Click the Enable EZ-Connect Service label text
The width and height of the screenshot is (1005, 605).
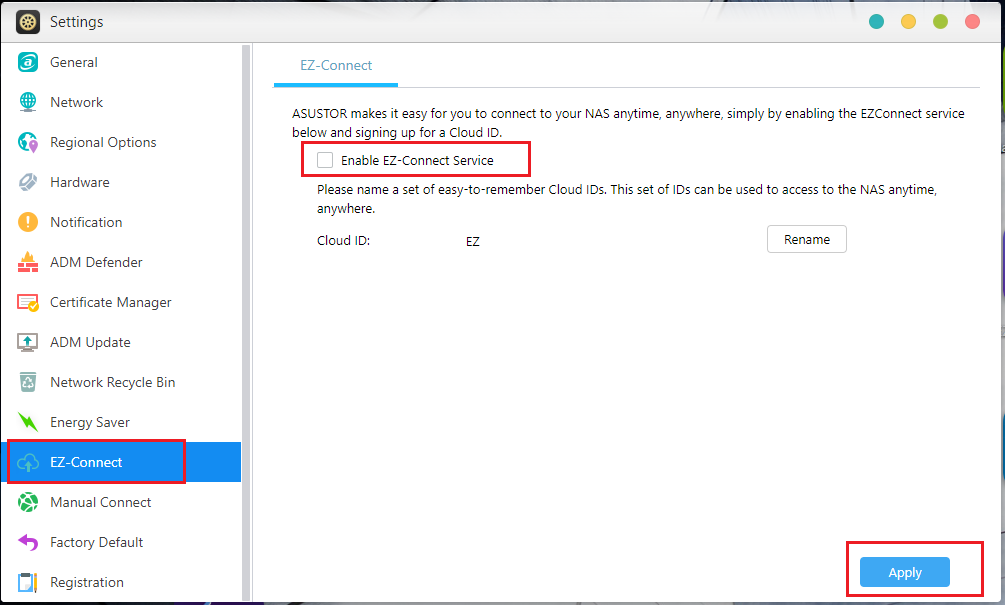point(417,161)
